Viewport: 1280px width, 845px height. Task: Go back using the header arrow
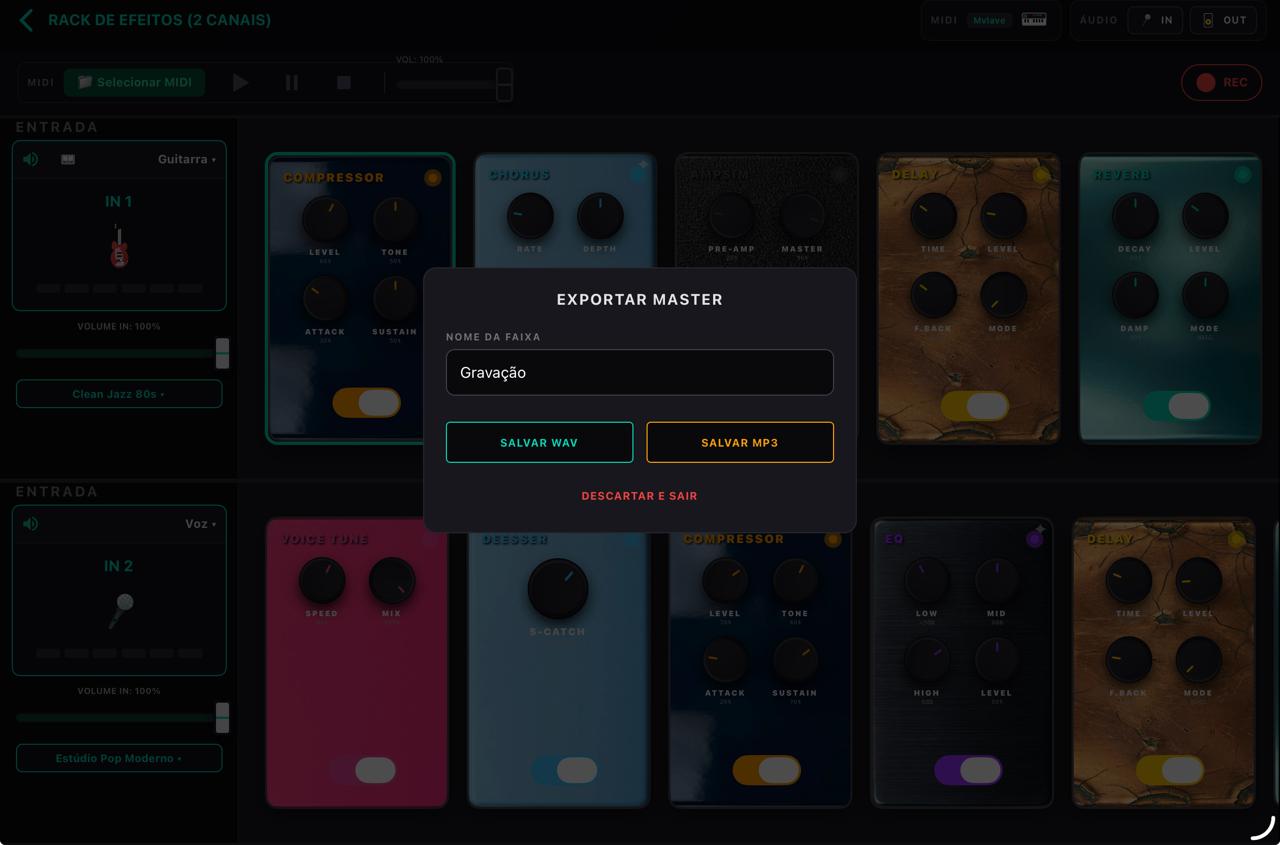click(26, 20)
